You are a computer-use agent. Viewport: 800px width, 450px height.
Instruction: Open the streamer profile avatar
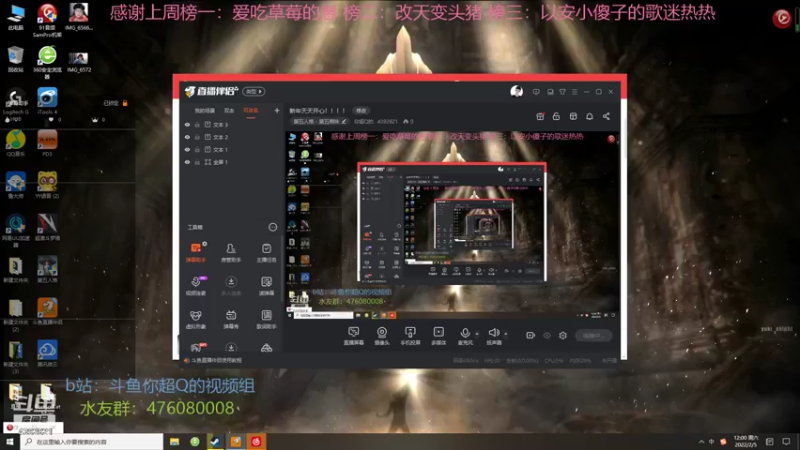click(516, 91)
